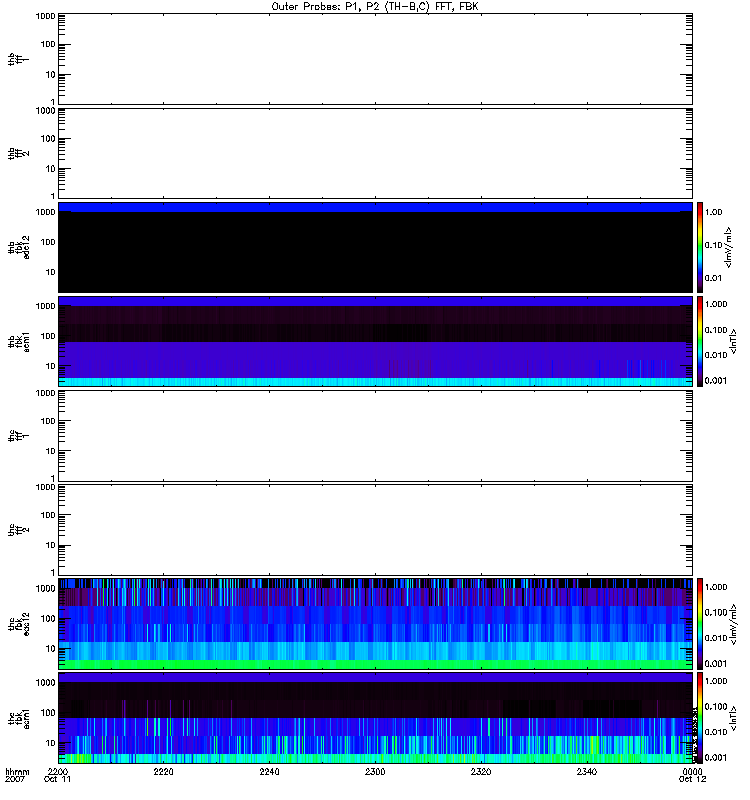The width and height of the screenshot is (750, 800).
Task: Click the '<|nT|>' units label beside thc scm1
Action: 734,718
